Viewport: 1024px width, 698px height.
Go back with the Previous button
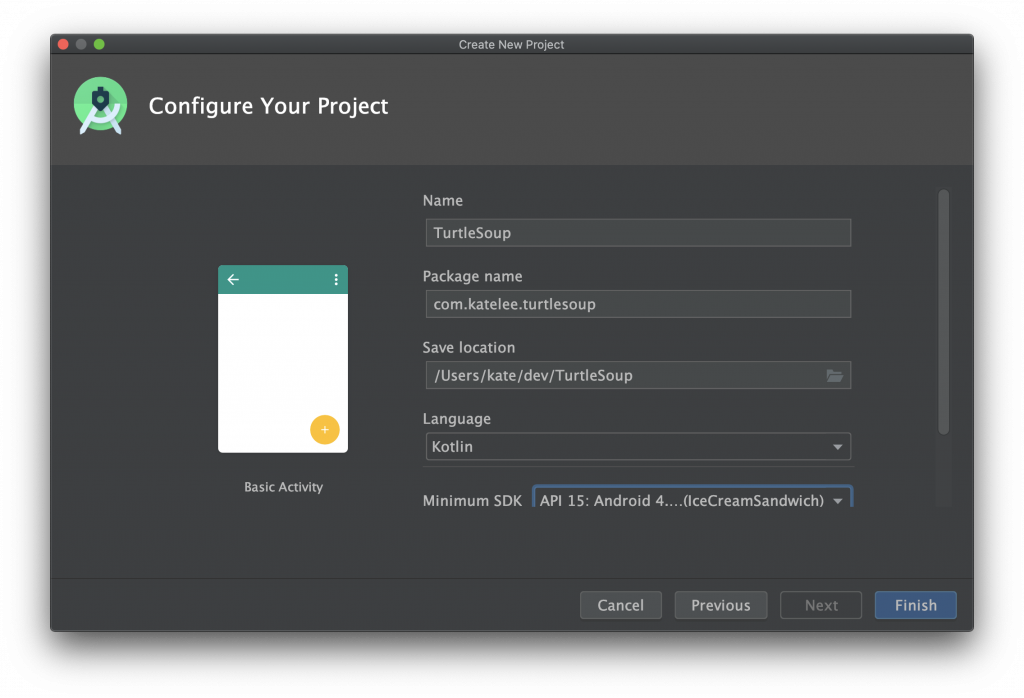pyautogui.click(x=720, y=605)
